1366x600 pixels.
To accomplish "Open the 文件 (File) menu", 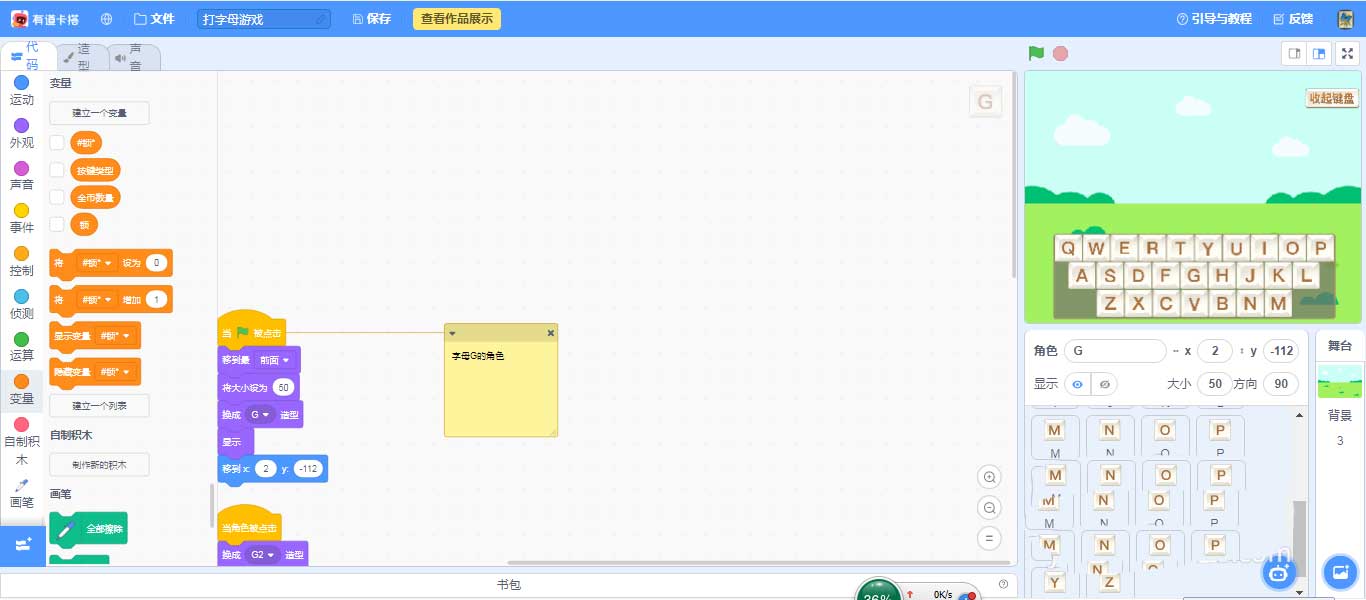I will coord(154,19).
